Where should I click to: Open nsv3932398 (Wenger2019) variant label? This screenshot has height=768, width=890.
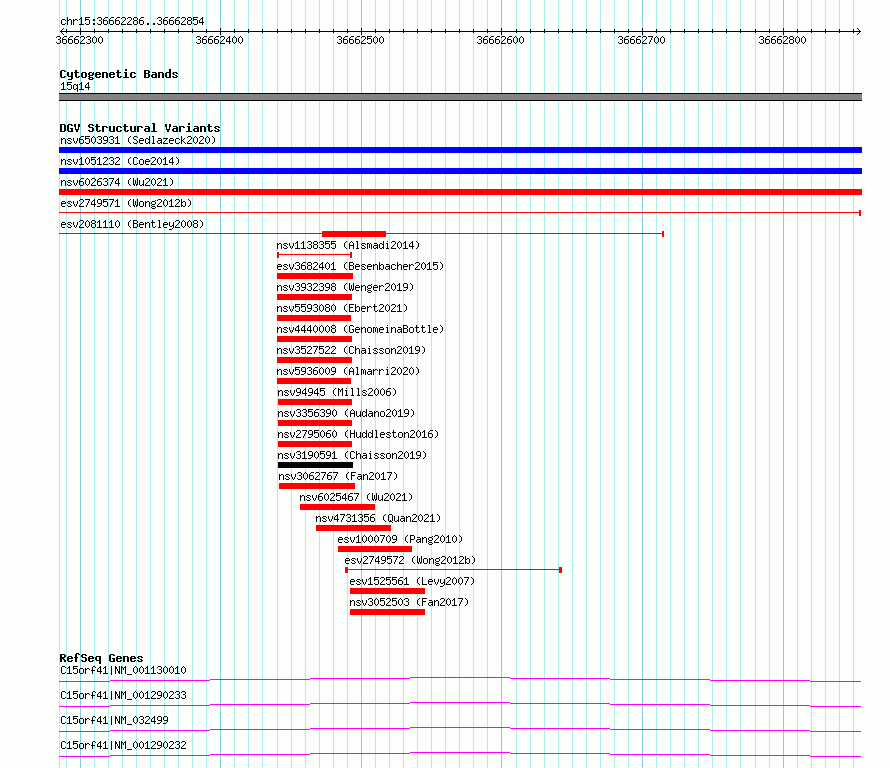point(345,287)
